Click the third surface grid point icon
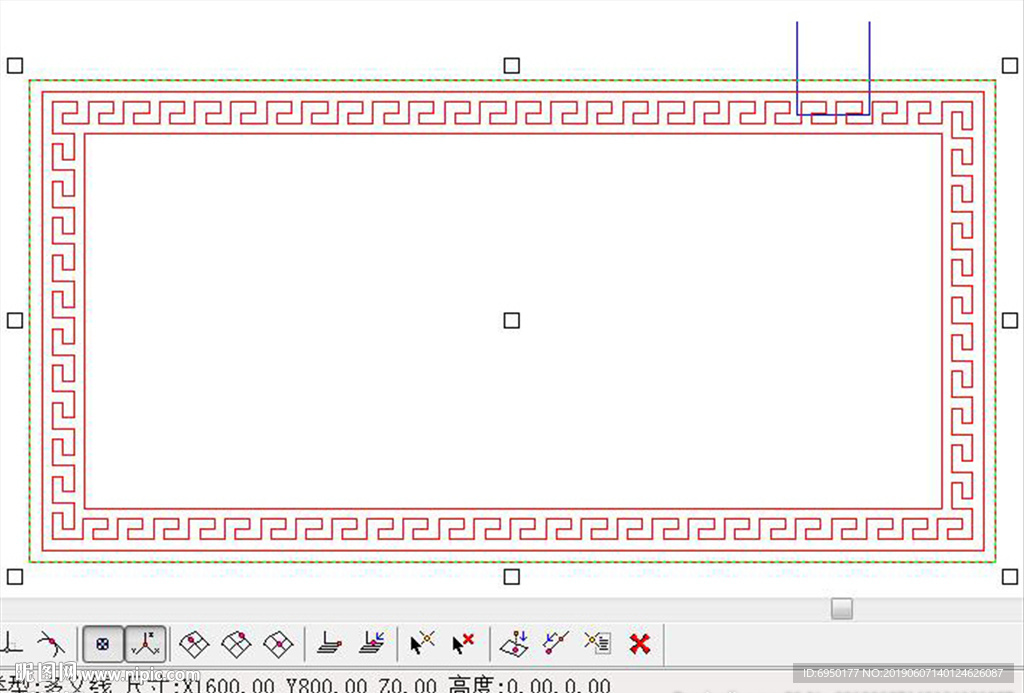The width and height of the screenshot is (1024, 693). click(x=279, y=644)
